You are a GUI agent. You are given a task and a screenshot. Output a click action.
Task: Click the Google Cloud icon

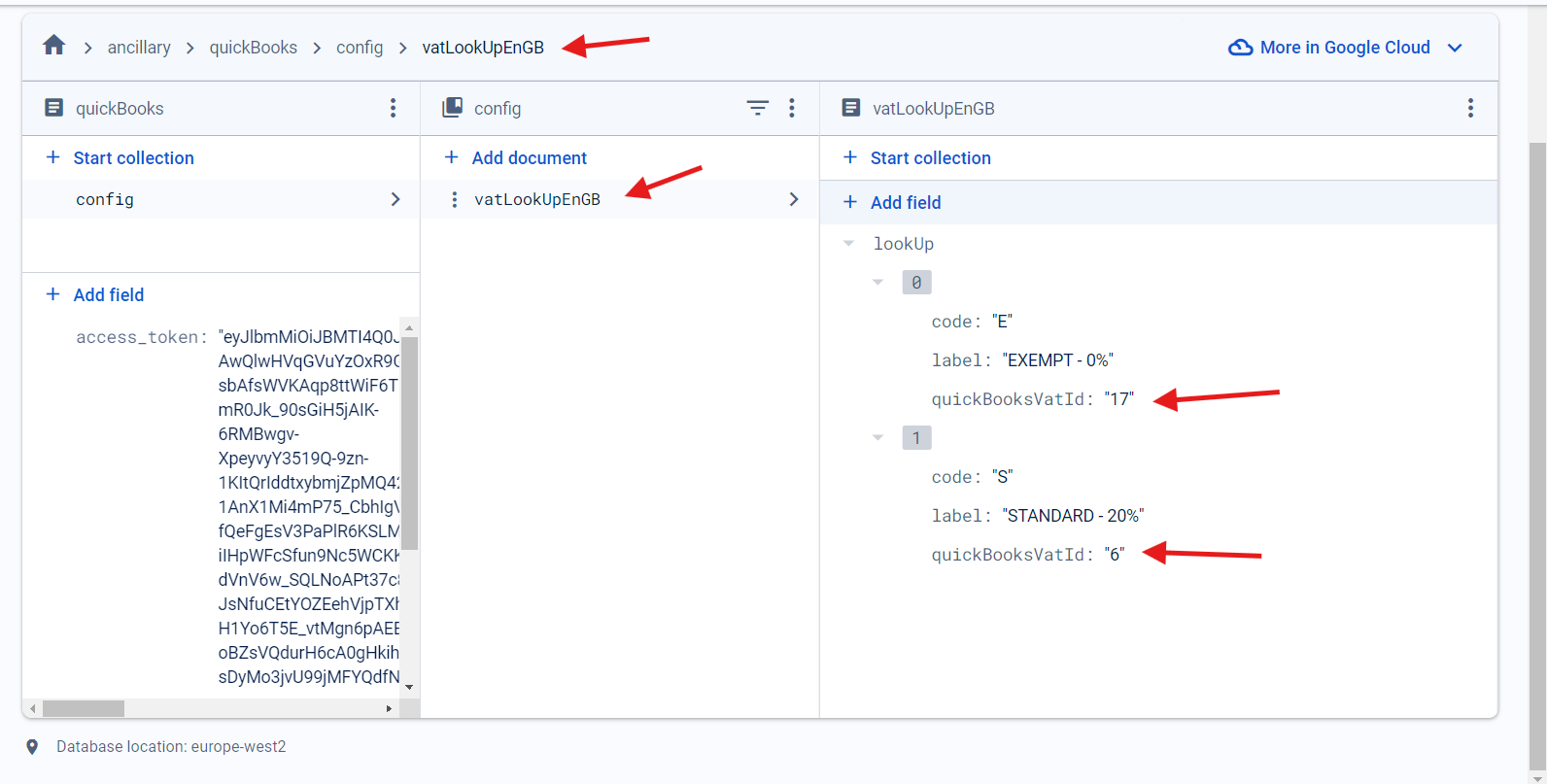(1241, 48)
